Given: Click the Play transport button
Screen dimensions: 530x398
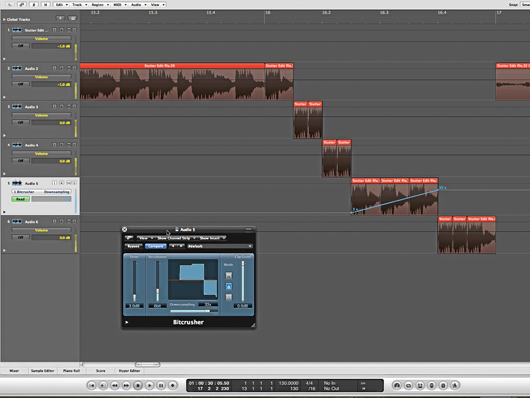Looking at the screenshot, I should (x=149, y=385).
